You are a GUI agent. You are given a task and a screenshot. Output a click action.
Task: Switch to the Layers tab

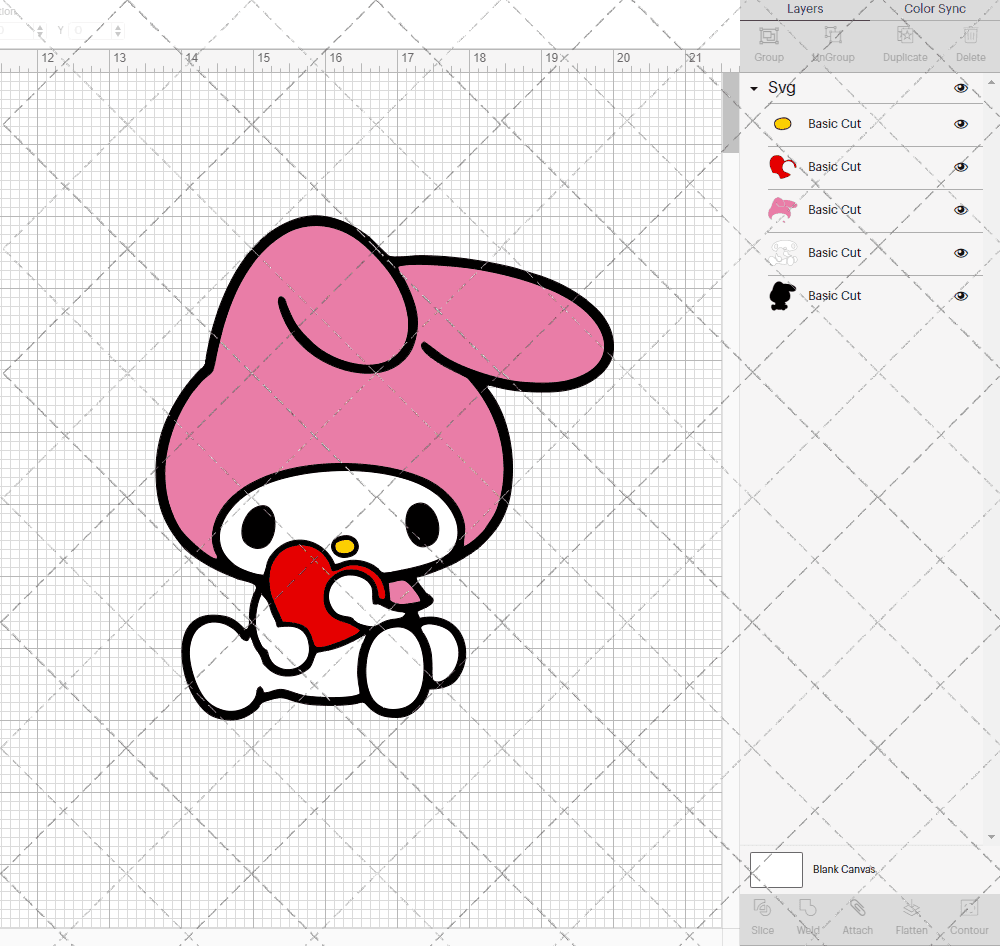tap(804, 9)
